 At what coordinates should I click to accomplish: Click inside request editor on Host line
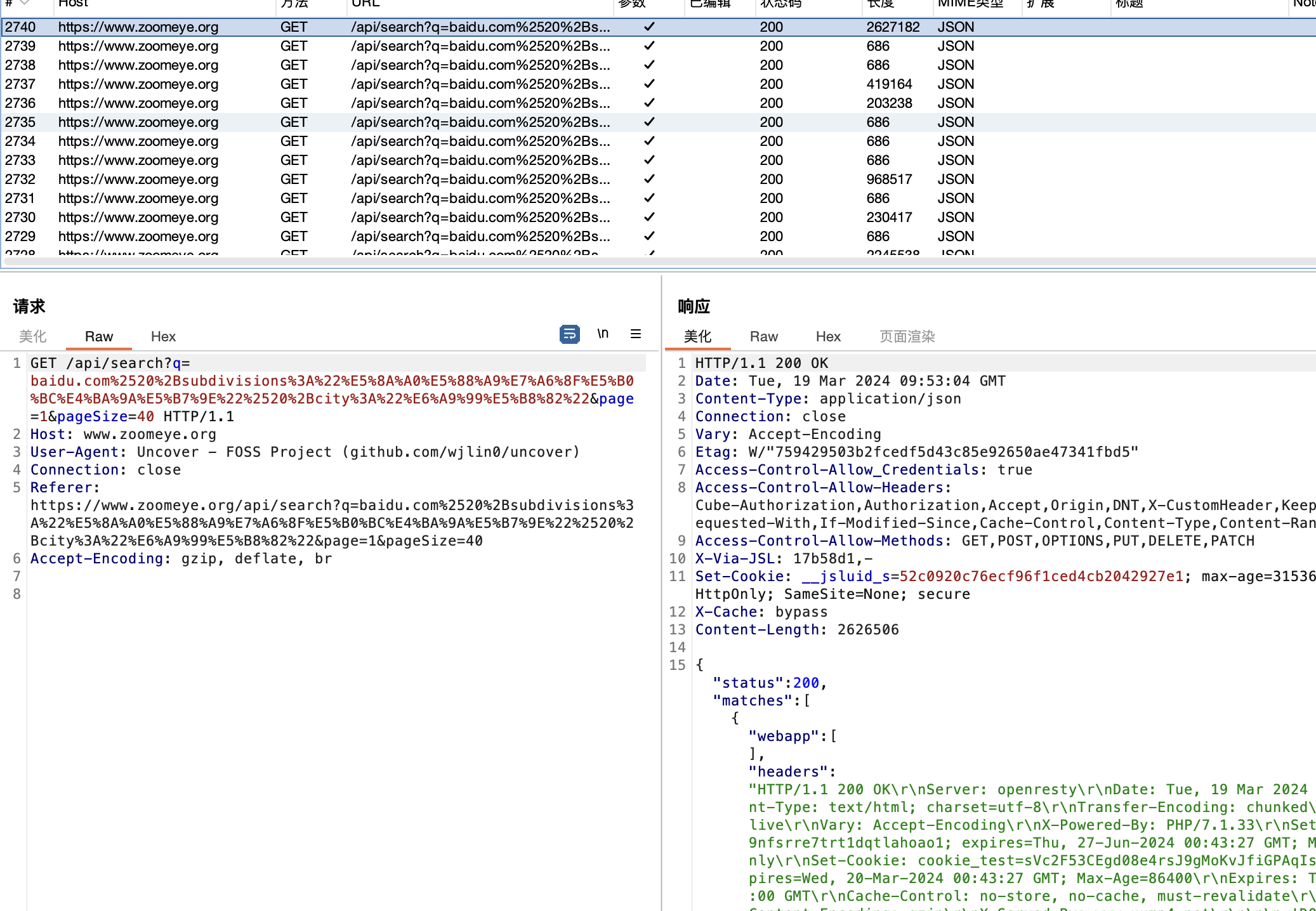tap(150, 435)
